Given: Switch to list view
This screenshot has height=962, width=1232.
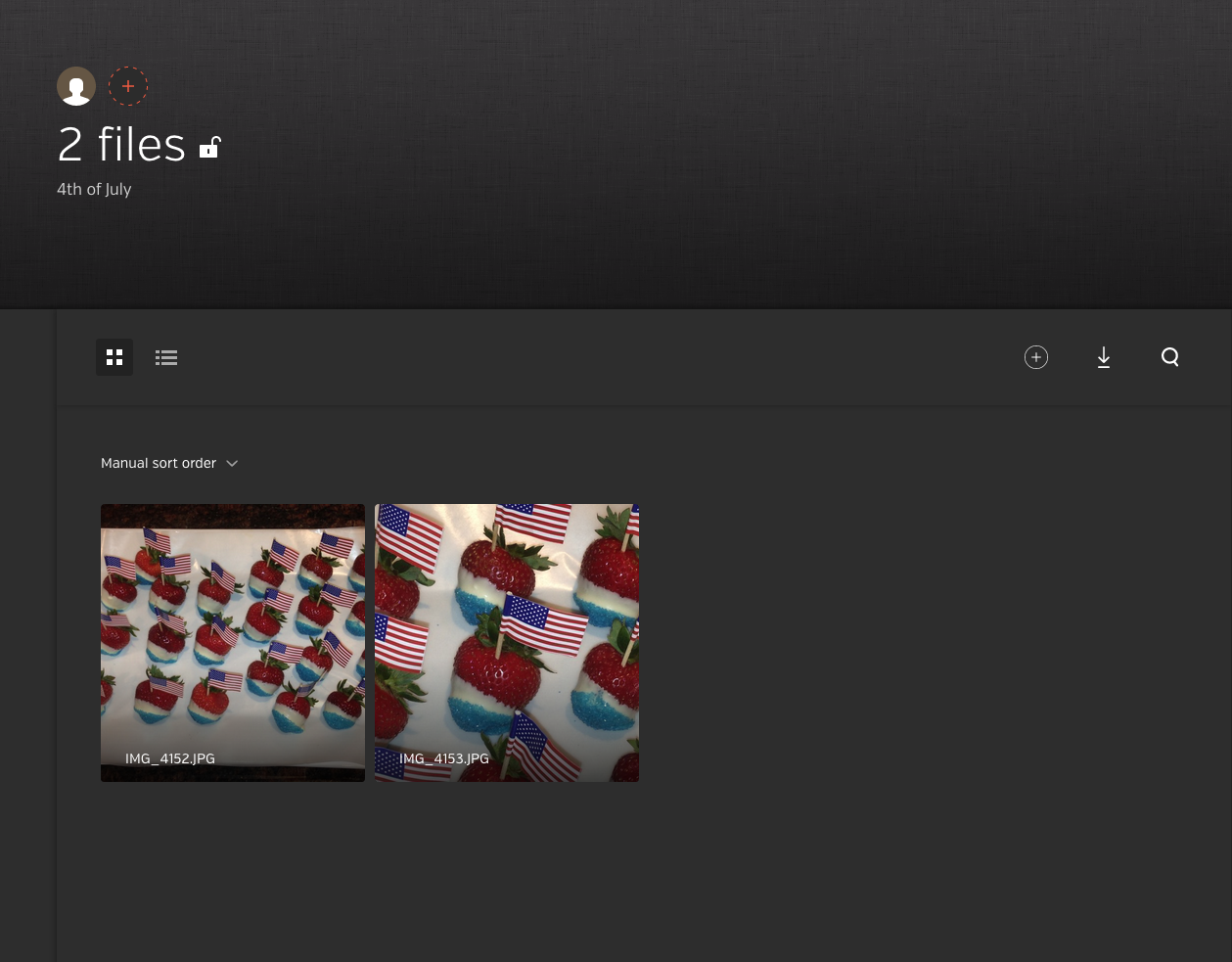Looking at the screenshot, I should pos(166,357).
